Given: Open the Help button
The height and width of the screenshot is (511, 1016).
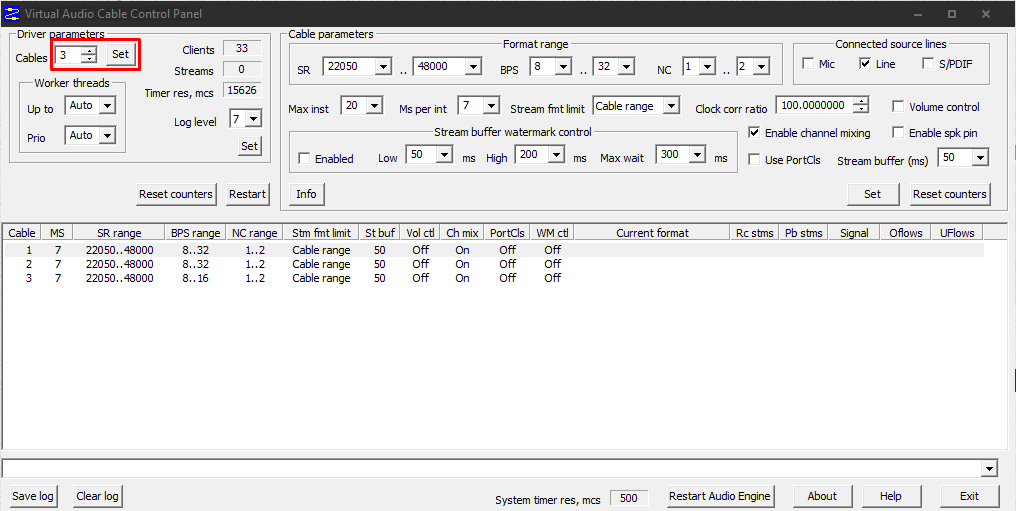Looking at the screenshot, I should pos(890,496).
